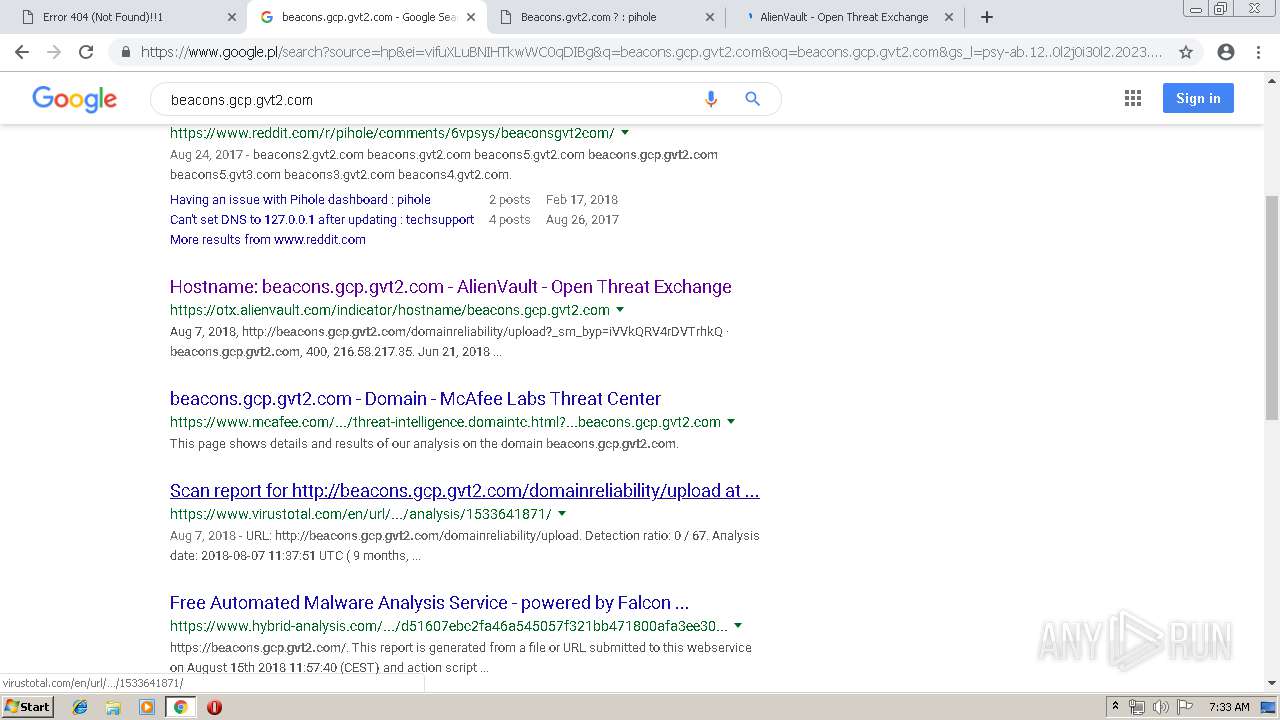Expand the reddit.com result dropdown arrow
Screen dimensions: 1280x720
pos(625,132)
